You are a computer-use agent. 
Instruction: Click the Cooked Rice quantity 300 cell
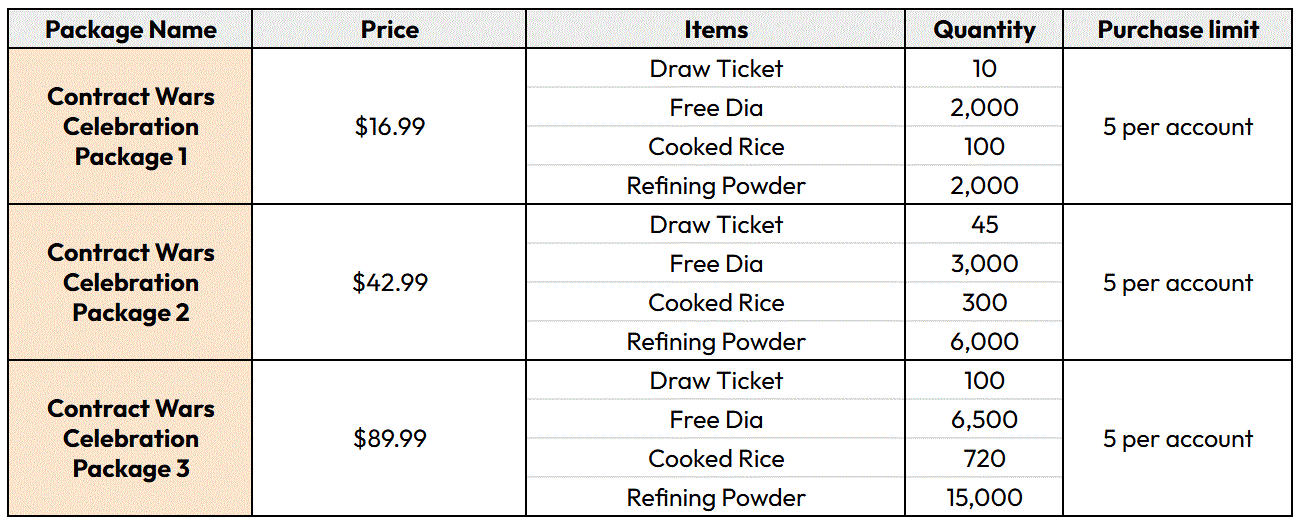[x=984, y=303]
